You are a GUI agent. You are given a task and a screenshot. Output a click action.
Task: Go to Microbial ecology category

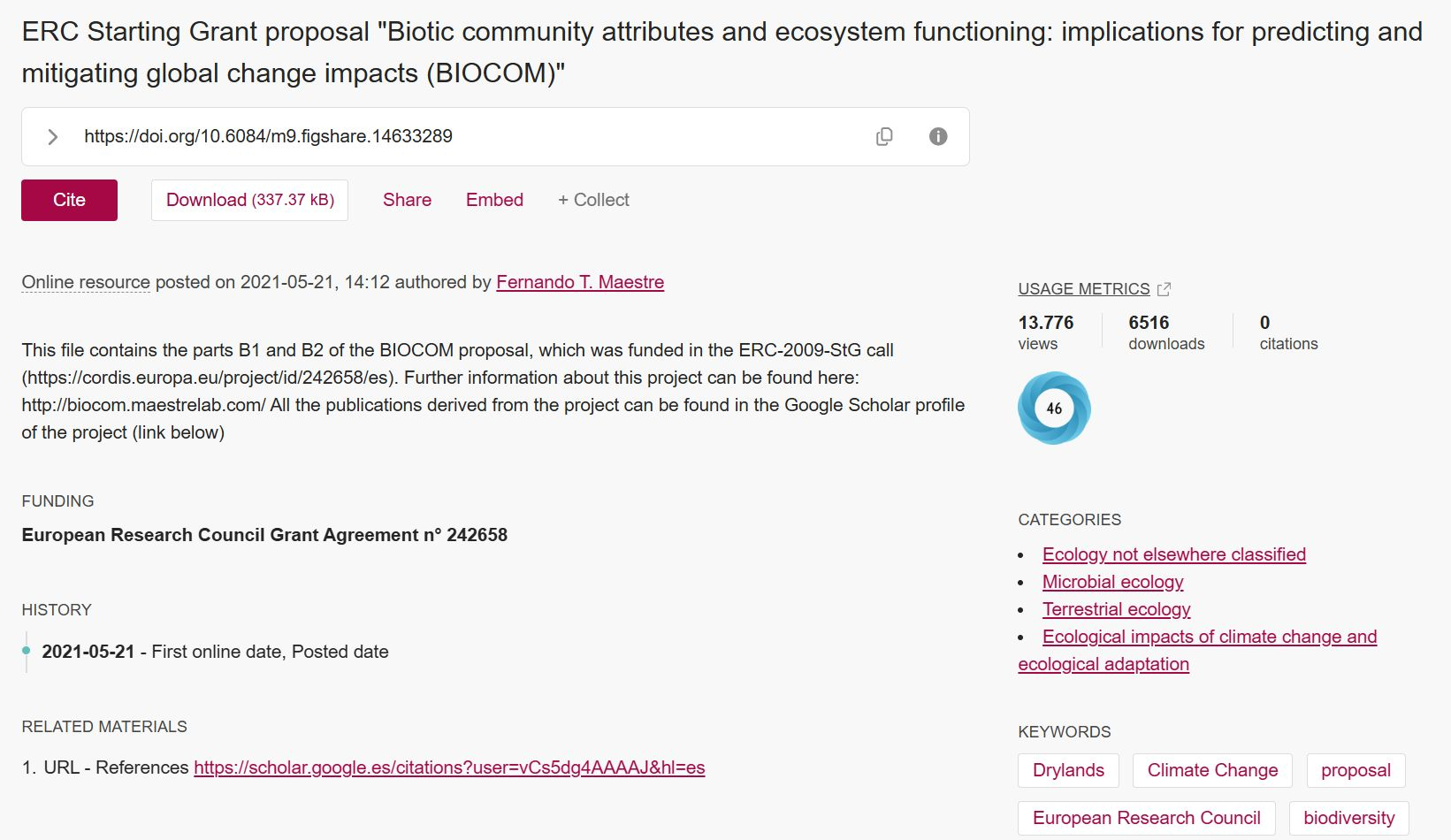click(x=1112, y=582)
